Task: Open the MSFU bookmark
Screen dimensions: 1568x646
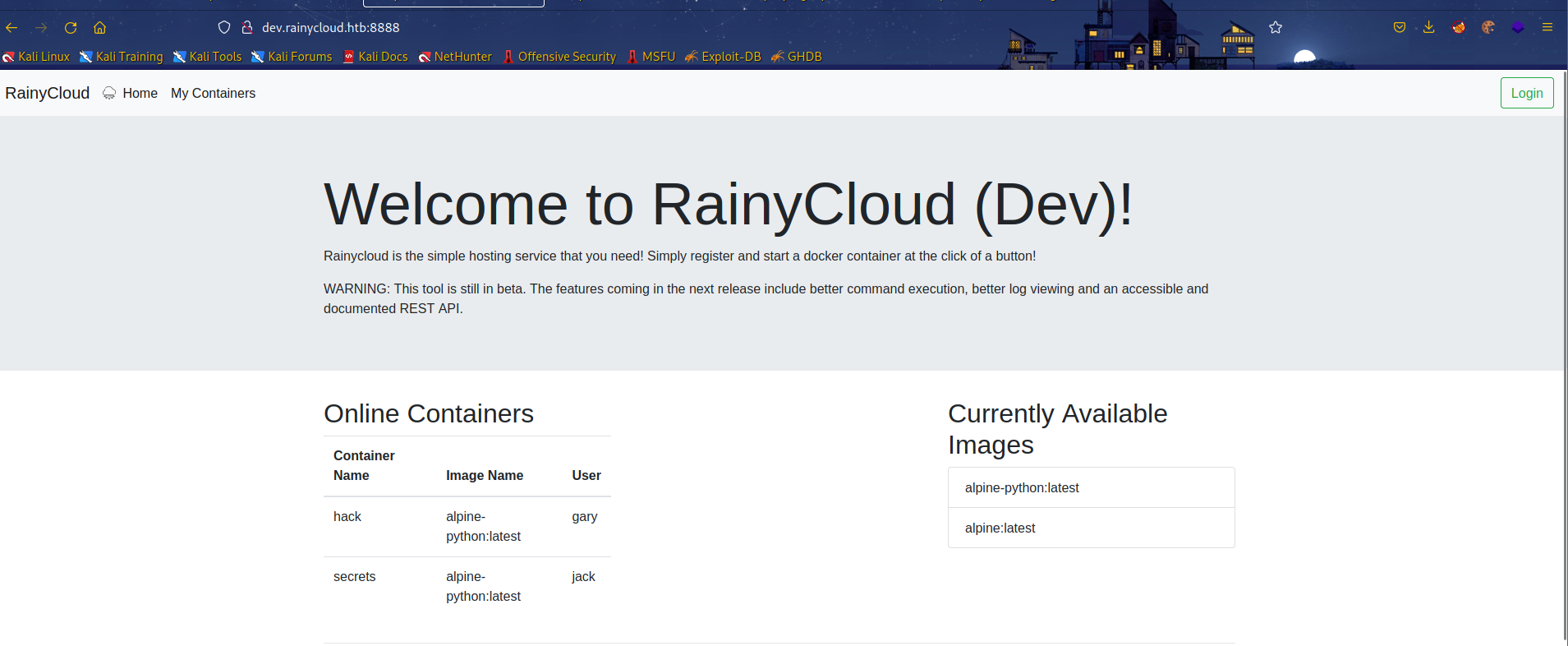Action: coord(651,57)
